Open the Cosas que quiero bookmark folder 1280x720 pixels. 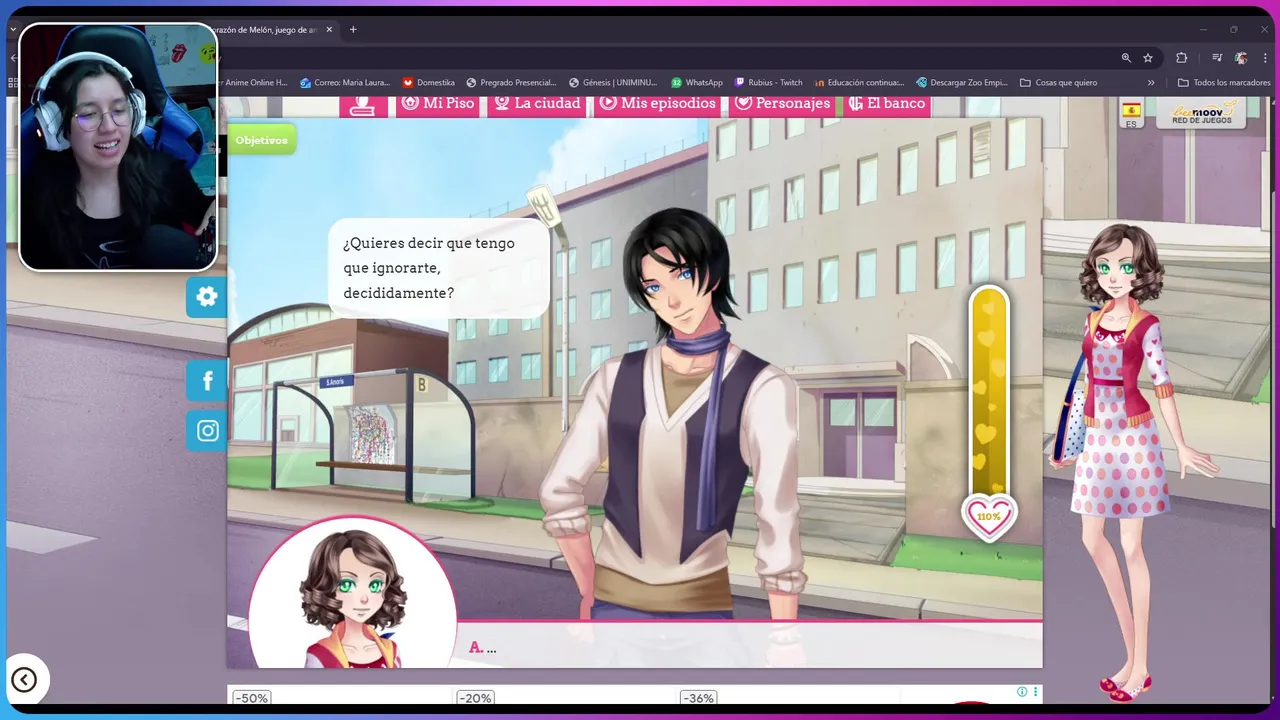1058,82
